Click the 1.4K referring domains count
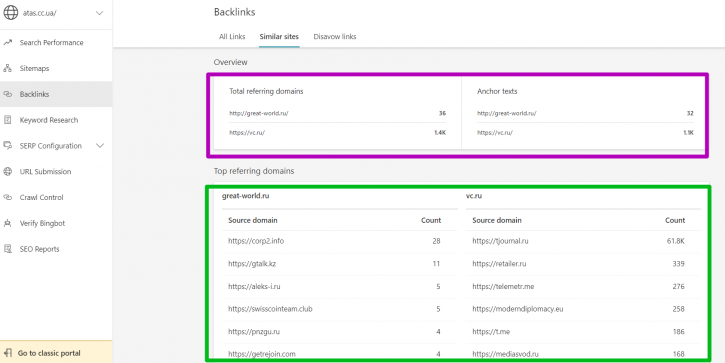Screen dimensions: 725x363 [x=440, y=133]
